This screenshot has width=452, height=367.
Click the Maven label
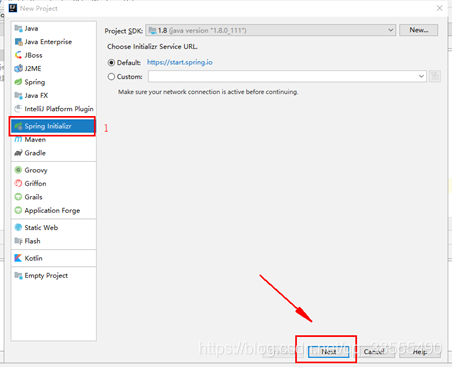(x=35, y=140)
